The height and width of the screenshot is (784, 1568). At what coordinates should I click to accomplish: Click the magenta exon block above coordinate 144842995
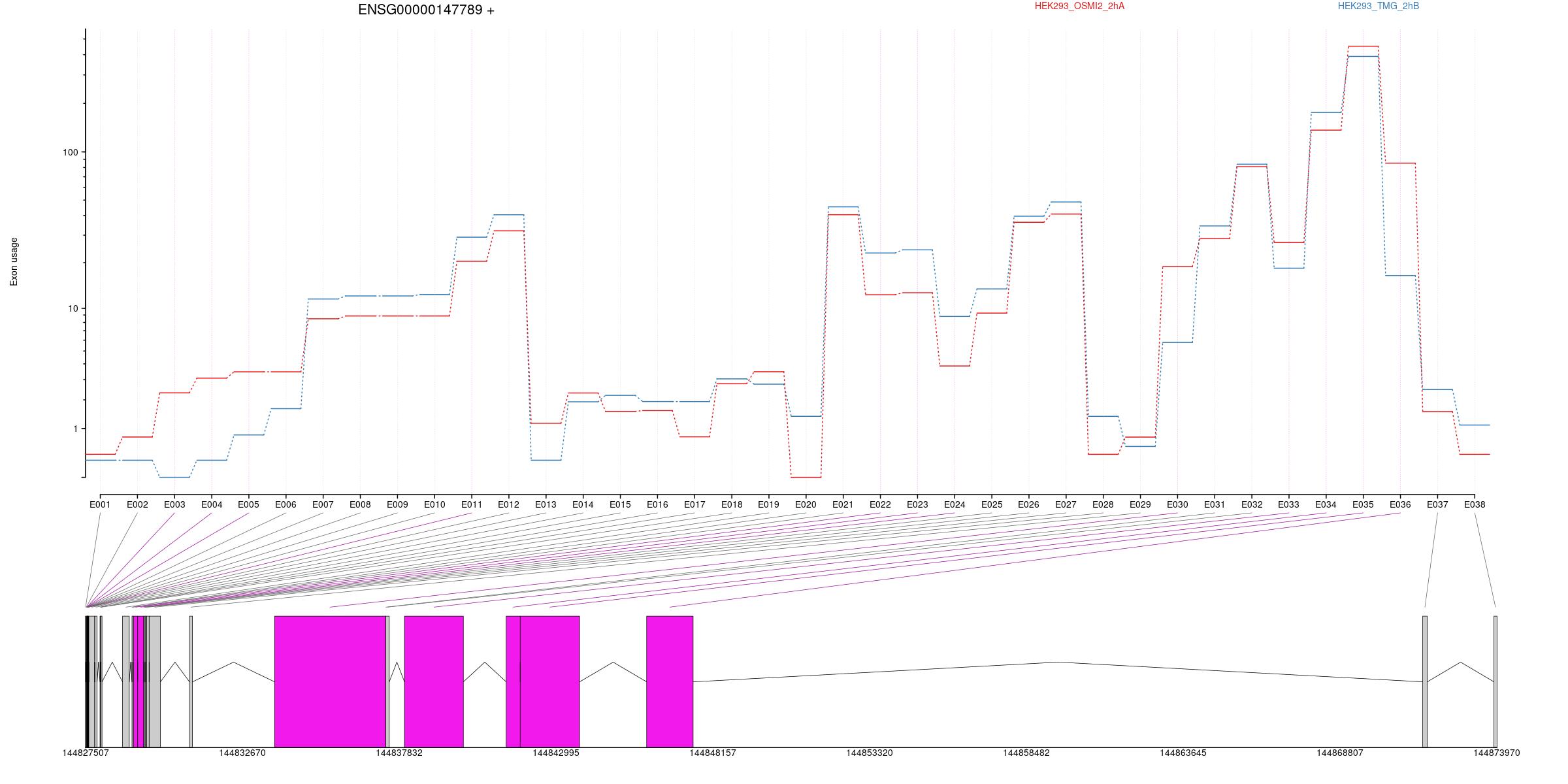click(x=549, y=681)
